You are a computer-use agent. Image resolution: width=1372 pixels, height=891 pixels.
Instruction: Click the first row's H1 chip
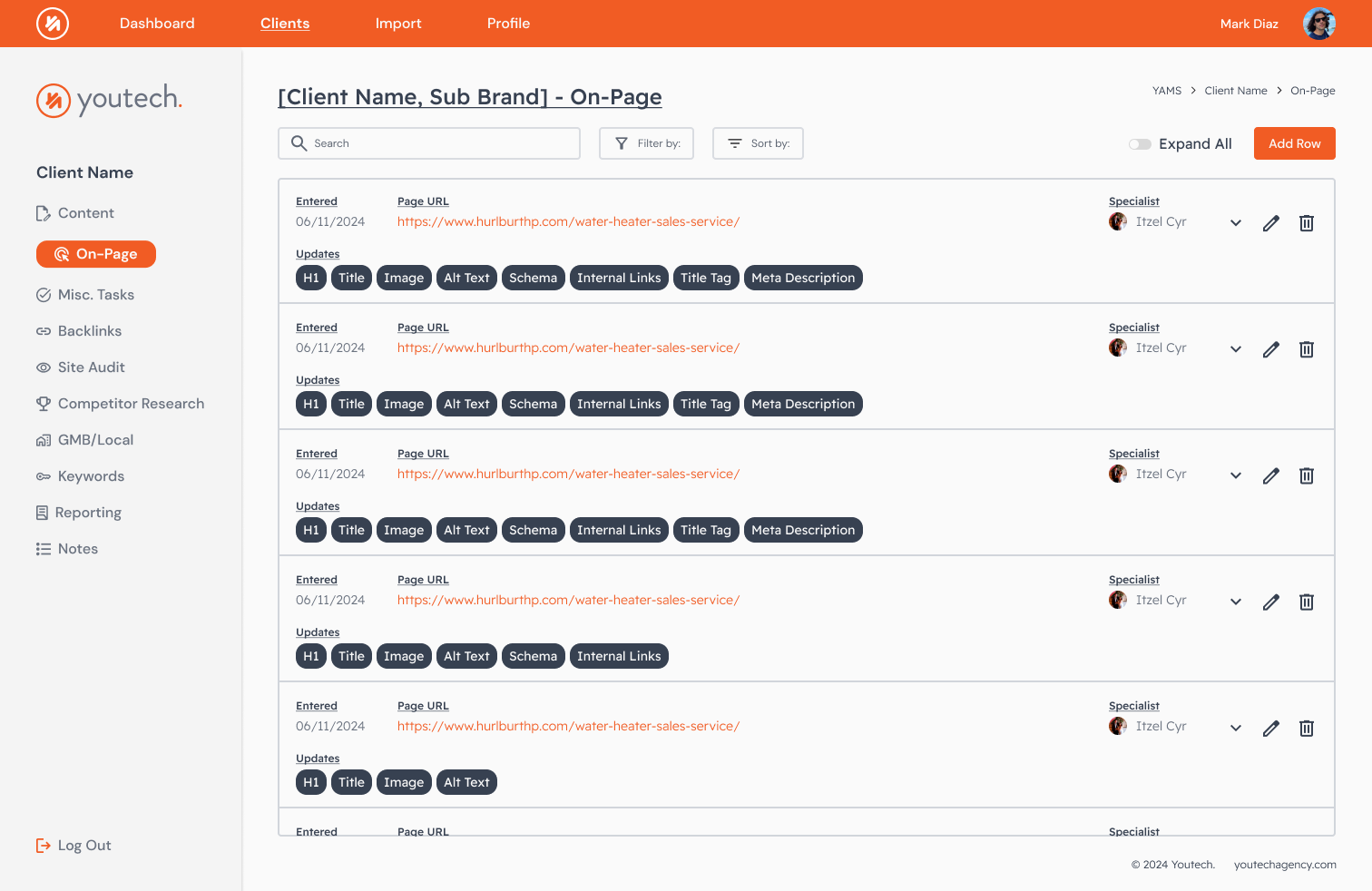(311, 278)
